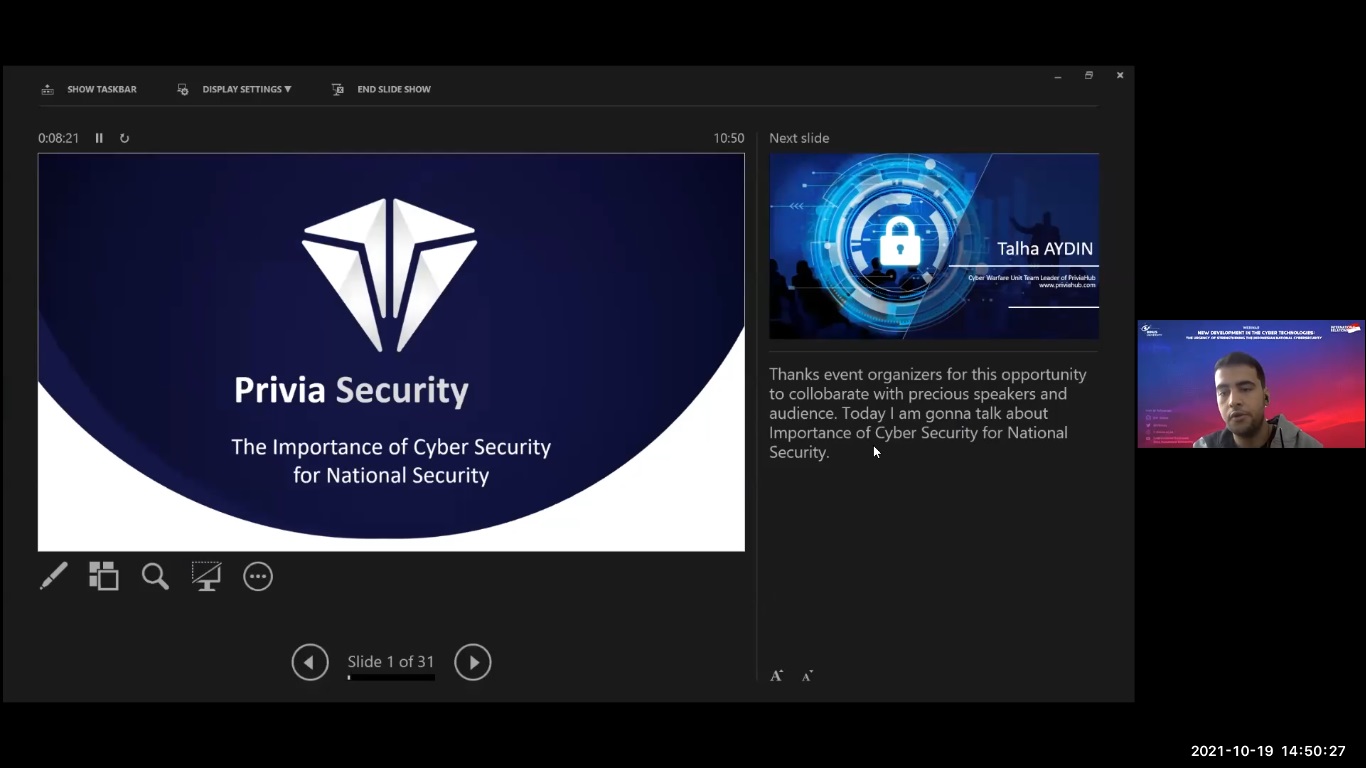Click the slide progress bar under Slide 1 of 31
The height and width of the screenshot is (768, 1366).
(391, 678)
